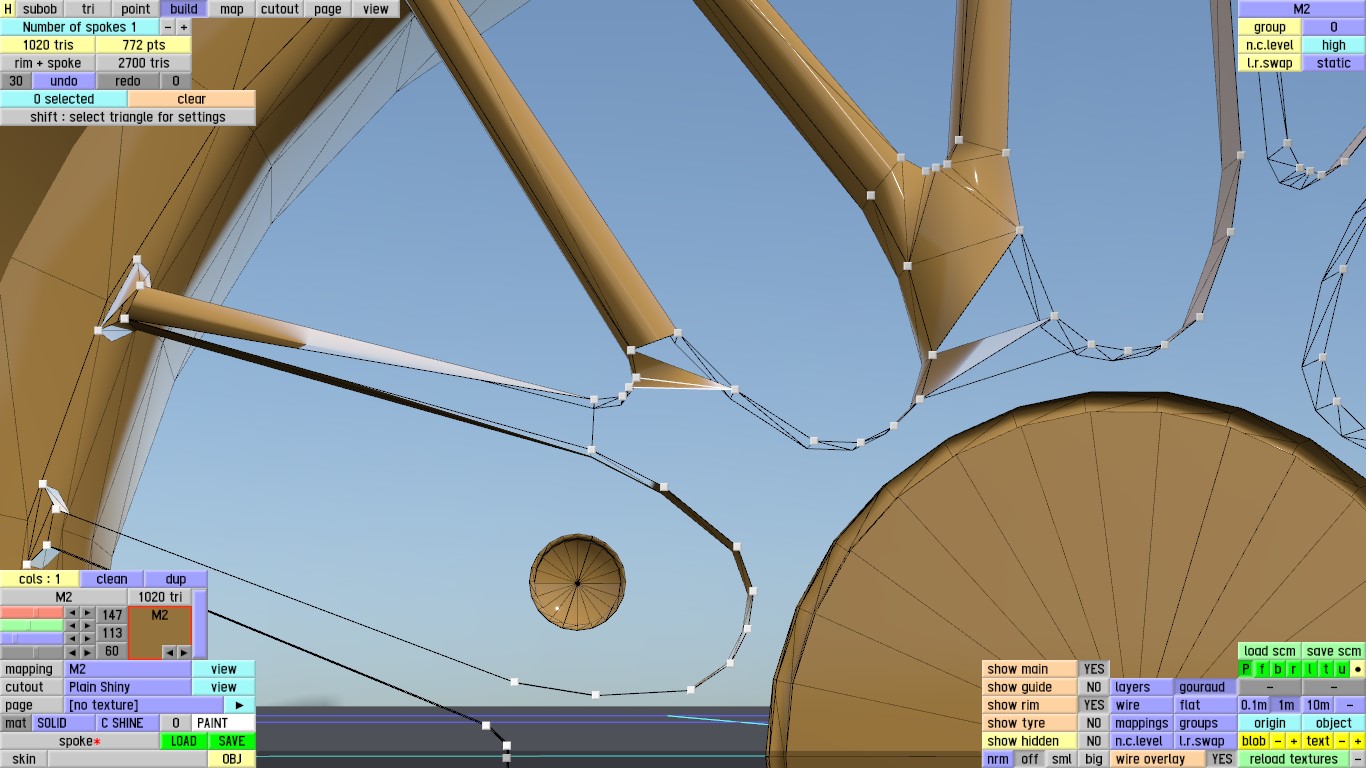The width and height of the screenshot is (1366, 768).
Task: Switch to the tri mode tab
Action: [x=88, y=9]
